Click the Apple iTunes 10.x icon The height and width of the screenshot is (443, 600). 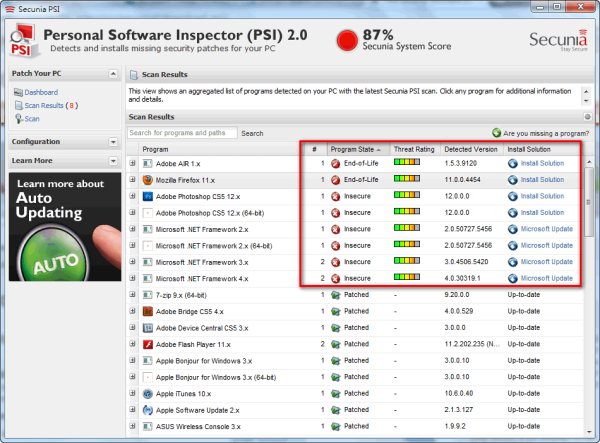147,394
